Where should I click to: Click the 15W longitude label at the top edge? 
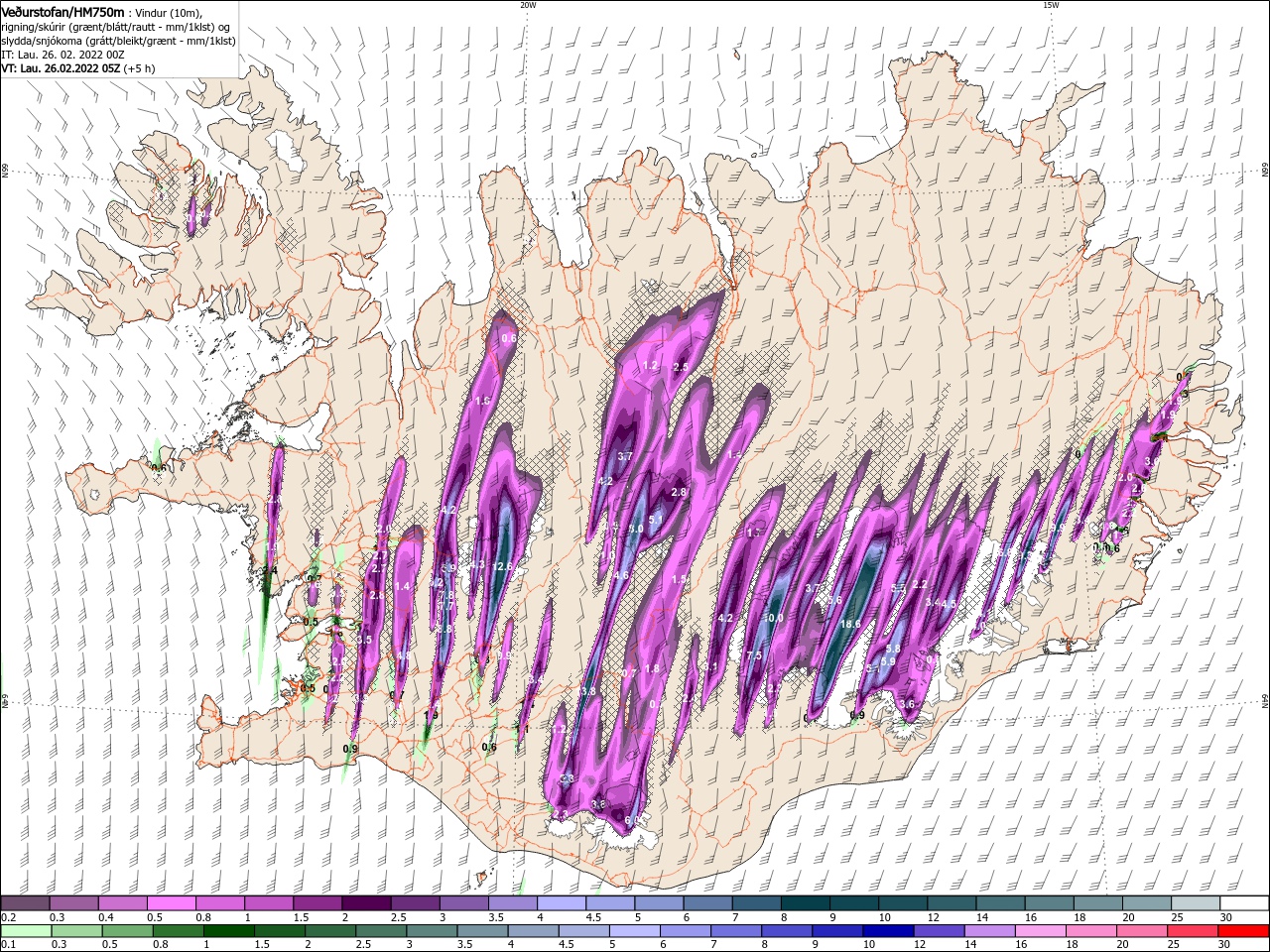pyautogui.click(x=1051, y=5)
